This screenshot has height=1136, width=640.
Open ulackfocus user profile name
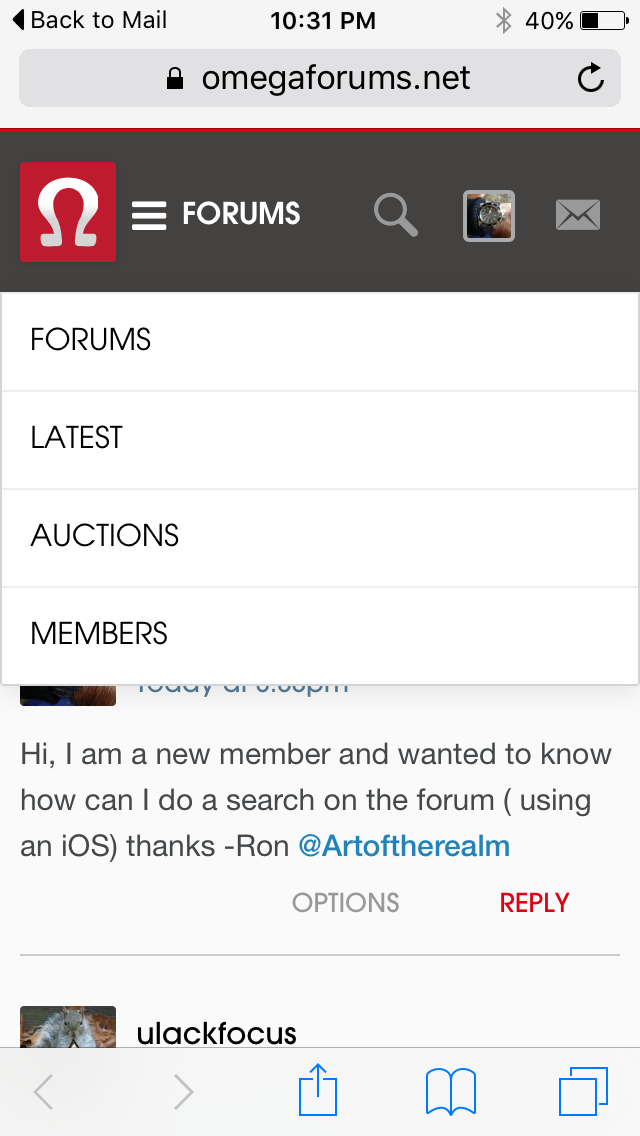point(216,1032)
